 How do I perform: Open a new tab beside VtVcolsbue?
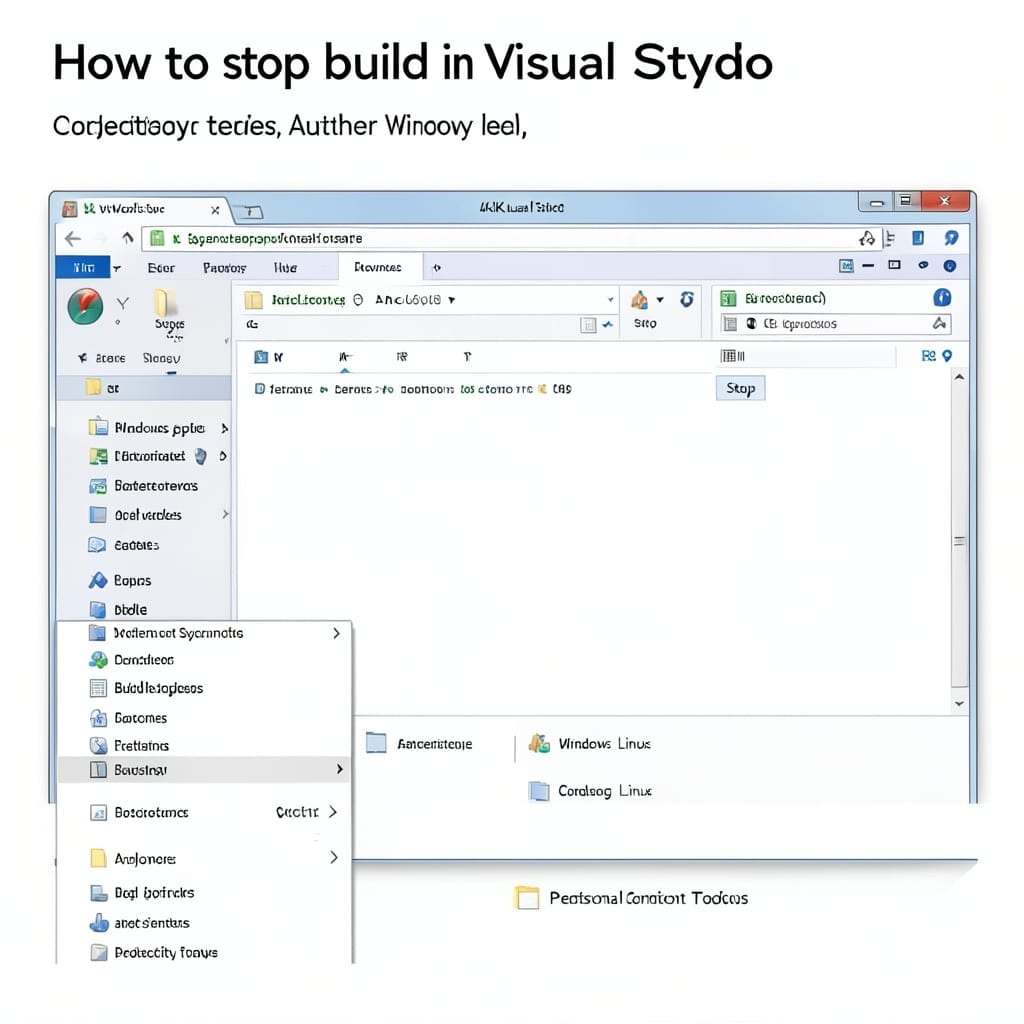250,211
